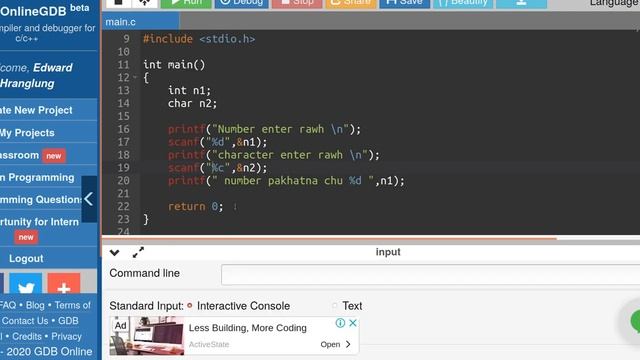The image size is (640, 360).
Task: Click the orange plus share icon
Action: (64, 284)
